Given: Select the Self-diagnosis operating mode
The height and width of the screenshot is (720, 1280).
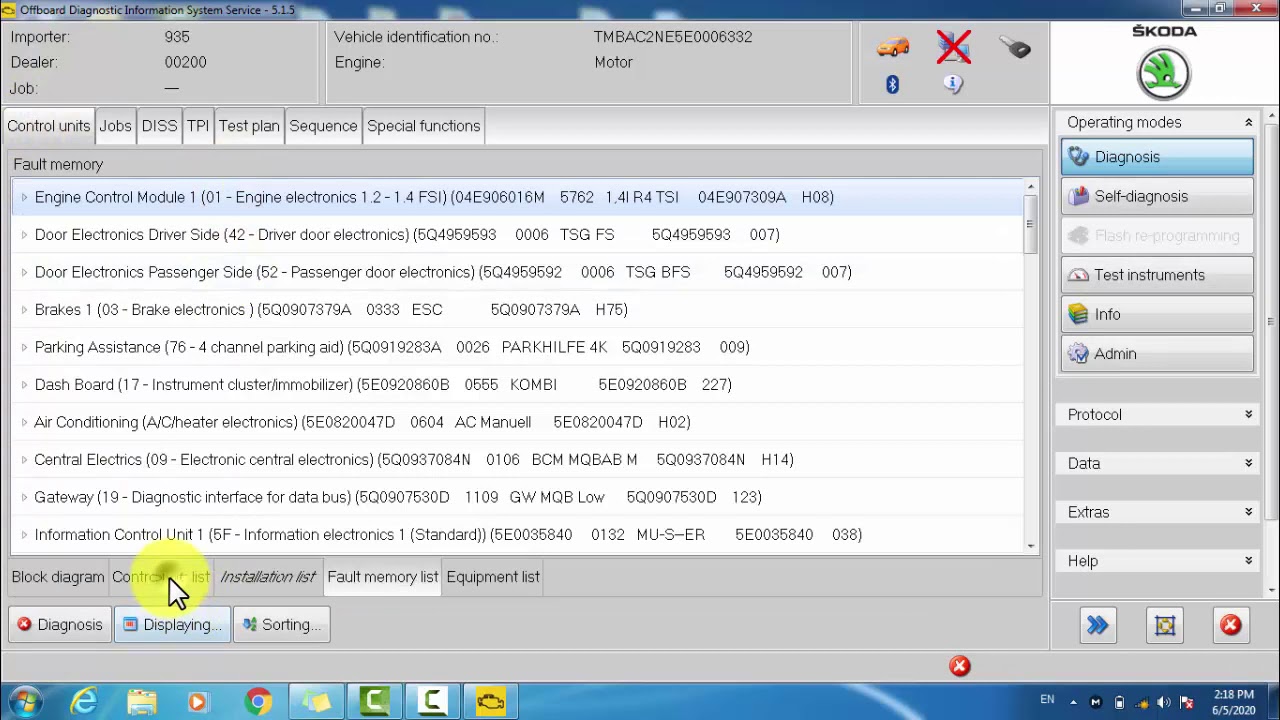Looking at the screenshot, I should [1157, 196].
